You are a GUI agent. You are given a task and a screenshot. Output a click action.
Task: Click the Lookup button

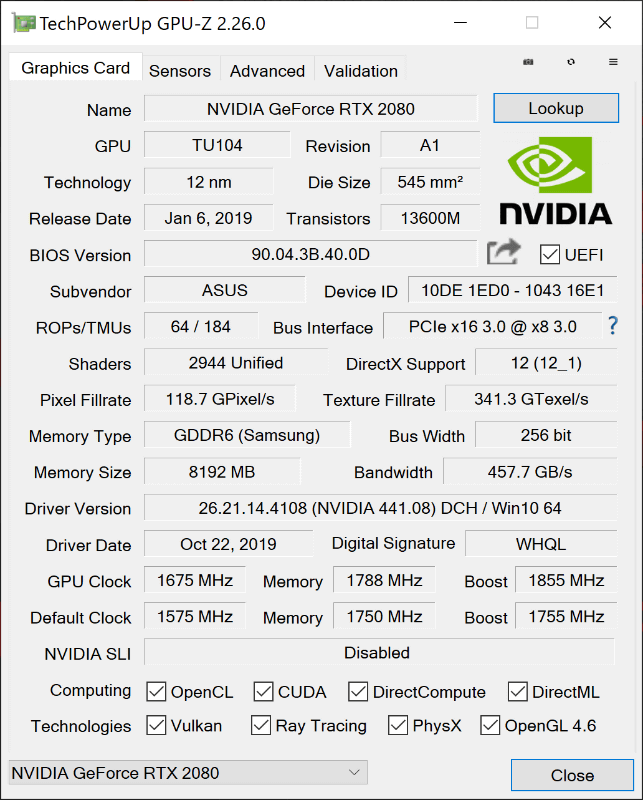click(556, 108)
